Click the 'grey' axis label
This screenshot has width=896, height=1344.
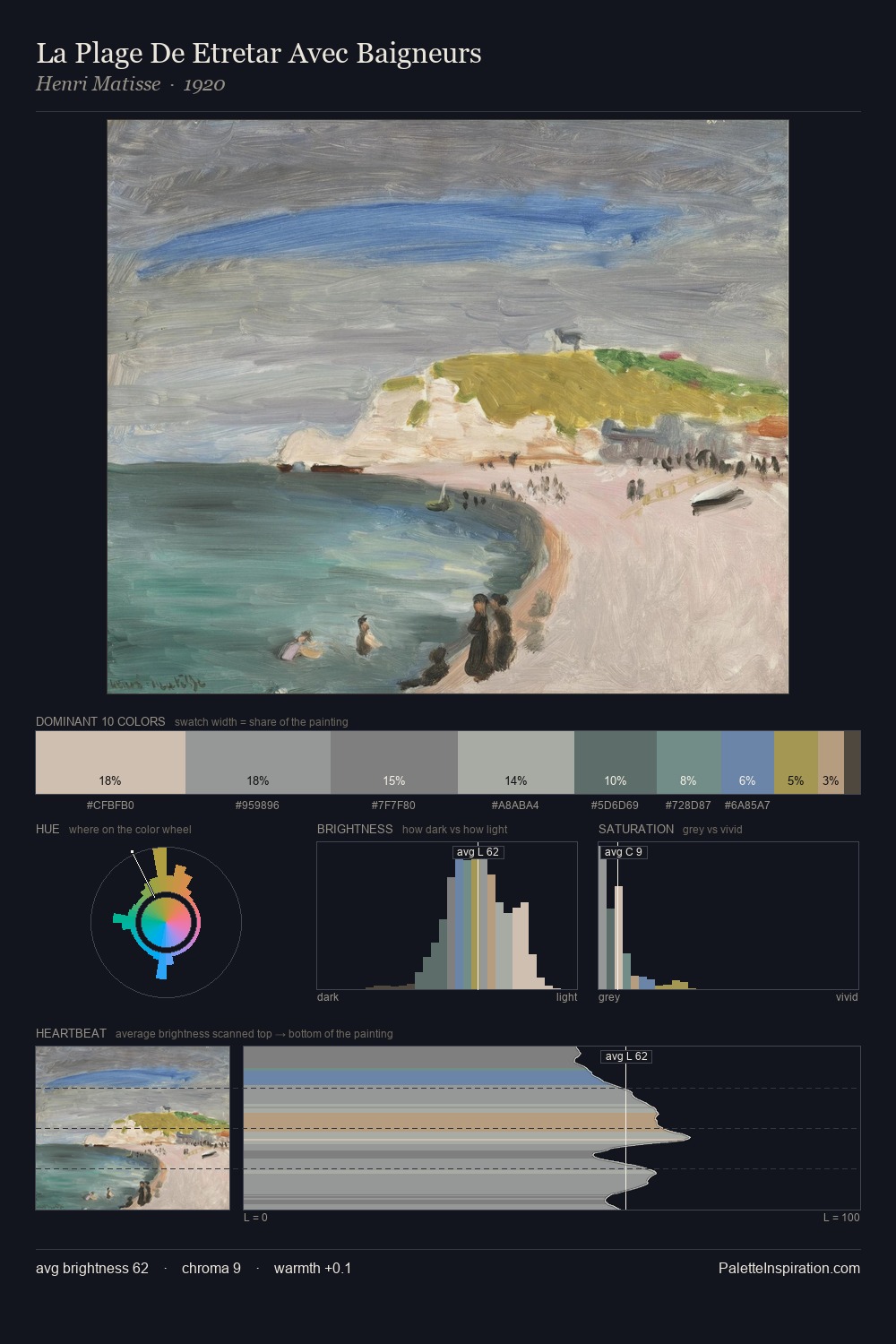[x=609, y=997]
